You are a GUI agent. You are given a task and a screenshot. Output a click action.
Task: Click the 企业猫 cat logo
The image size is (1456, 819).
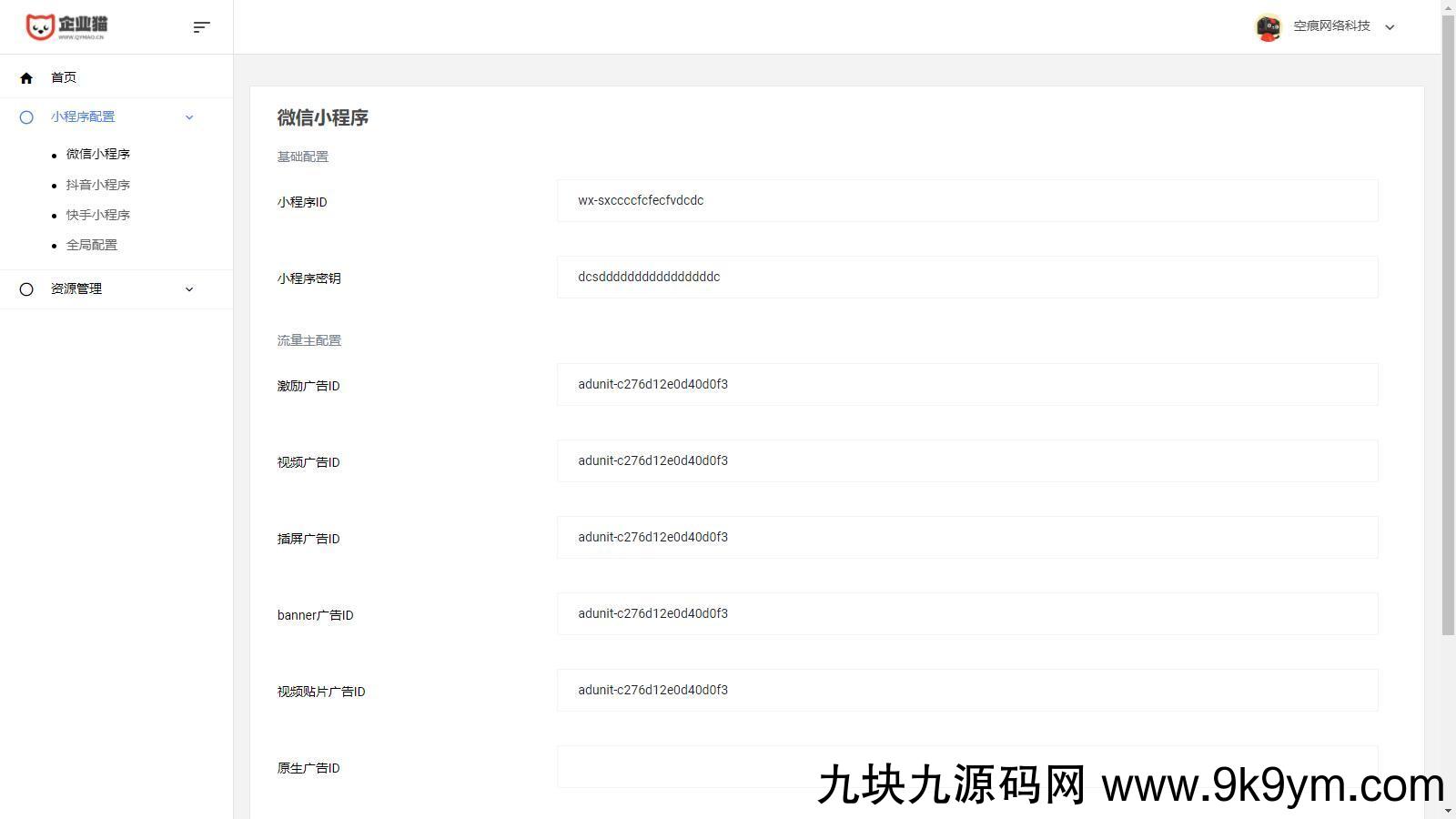click(x=66, y=26)
